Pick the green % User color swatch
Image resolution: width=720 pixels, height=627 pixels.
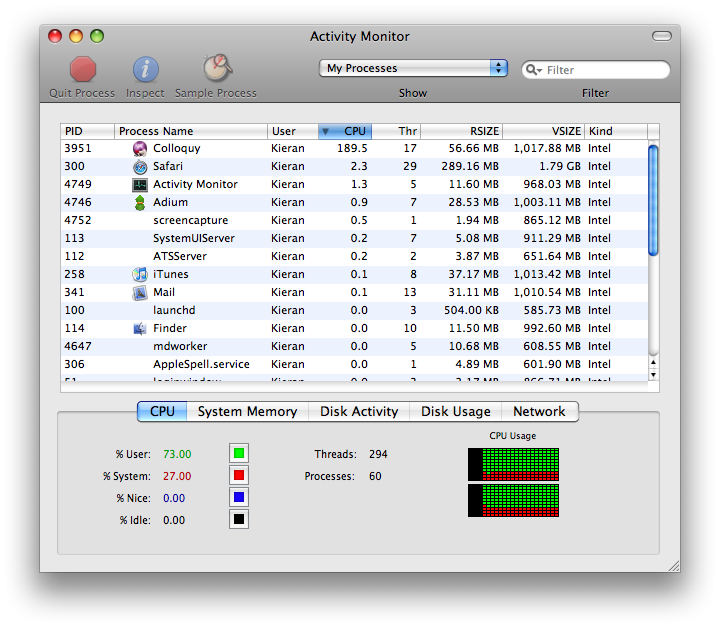pyautogui.click(x=239, y=453)
